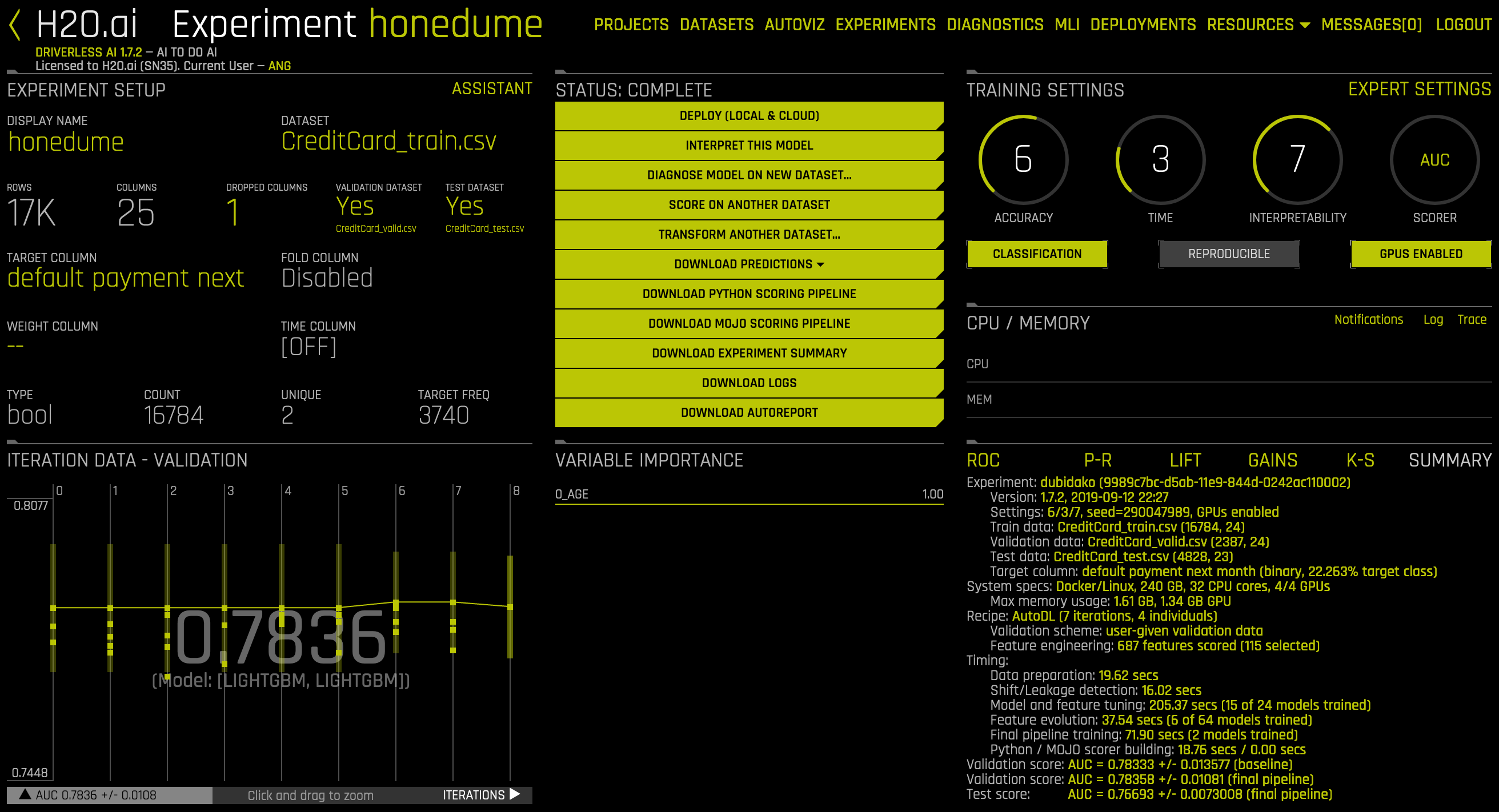Click DOWNLOAD PYTHON SCORING PIPELINE
The width and height of the screenshot is (1499, 812).
point(749,294)
